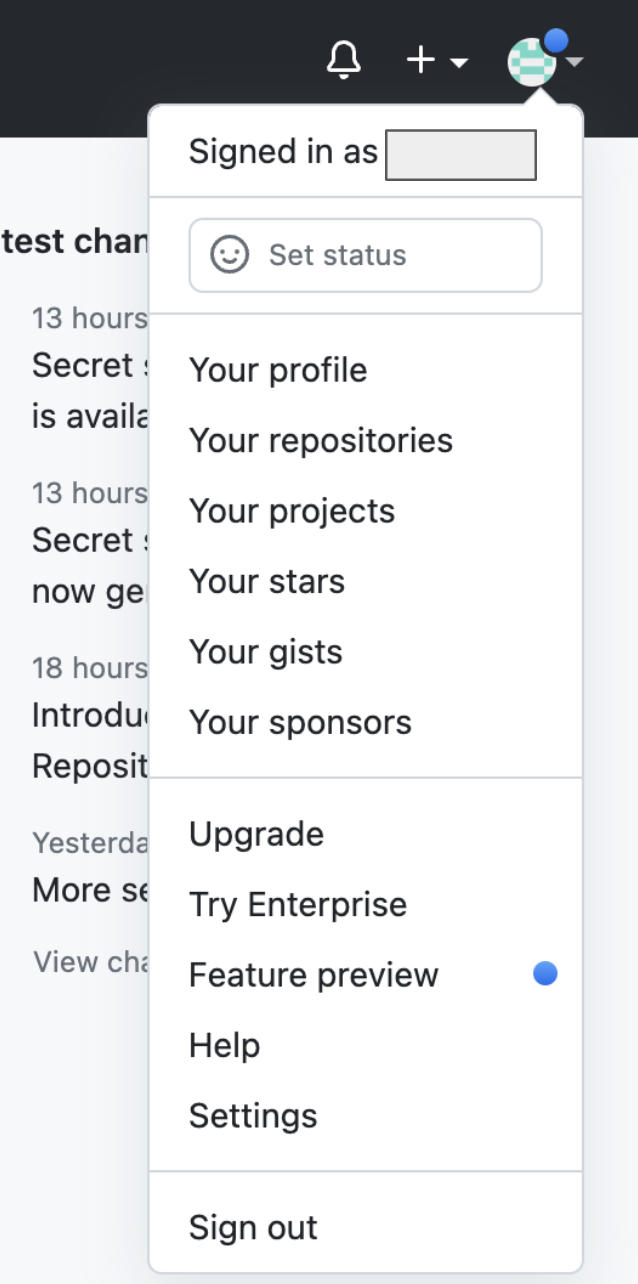Open GitHub notifications via the bell icon
This screenshot has width=638, height=1284.
(343, 60)
